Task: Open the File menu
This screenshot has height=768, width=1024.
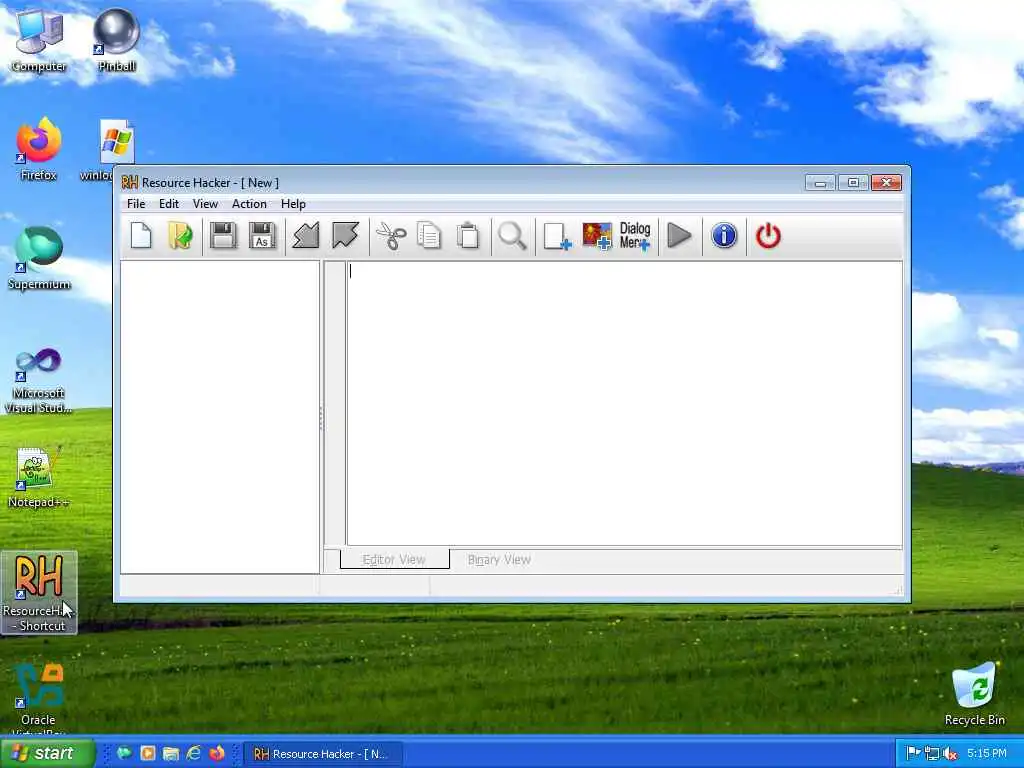Action: tap(136, 204)
